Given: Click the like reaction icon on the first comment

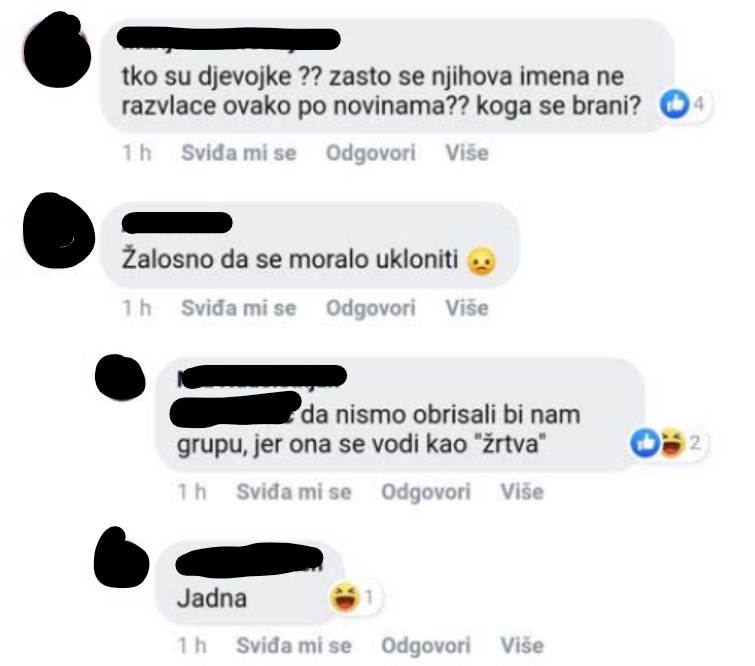Looking at the screenshot, I should [x=674, y=104].
